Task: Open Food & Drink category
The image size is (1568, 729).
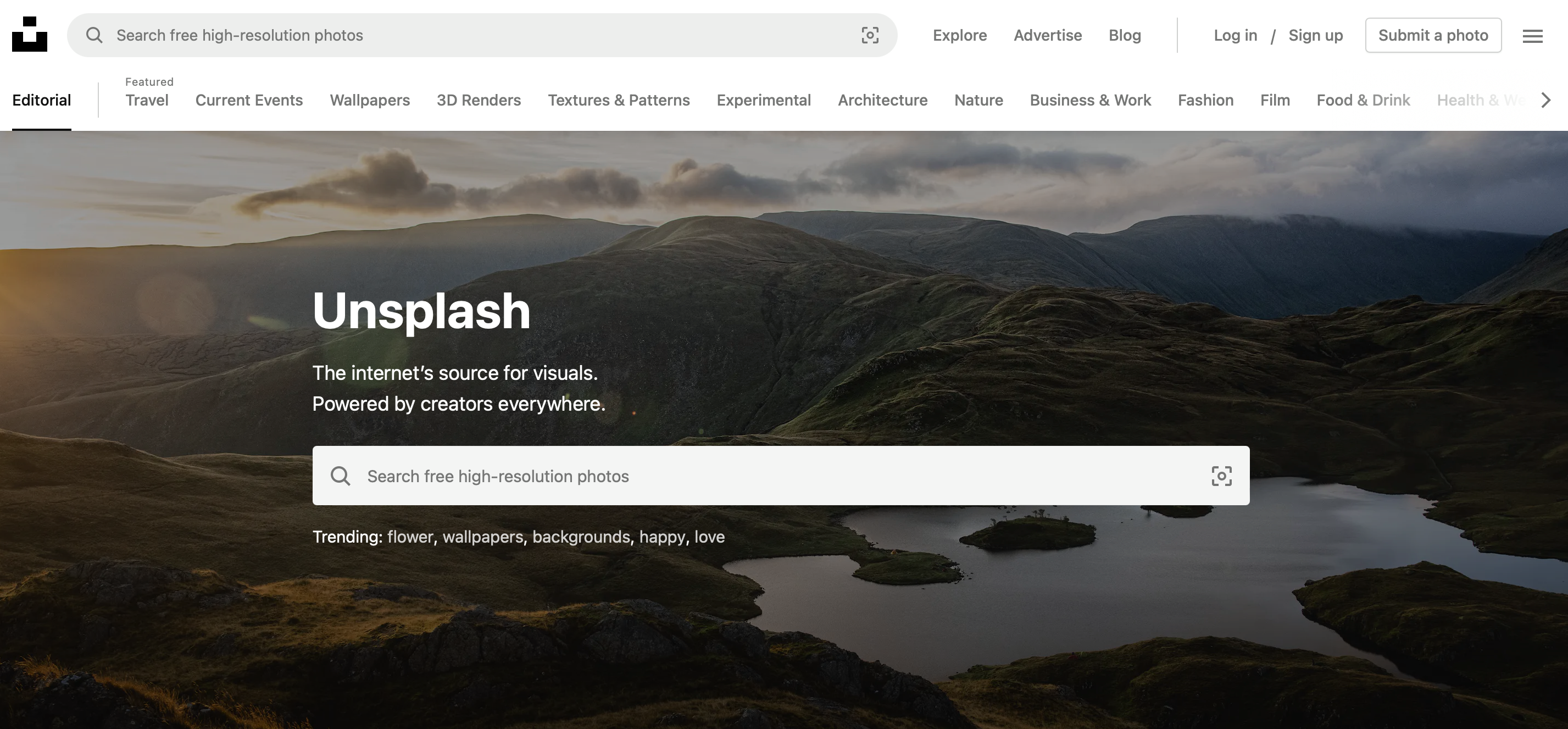Action: 1363,100
